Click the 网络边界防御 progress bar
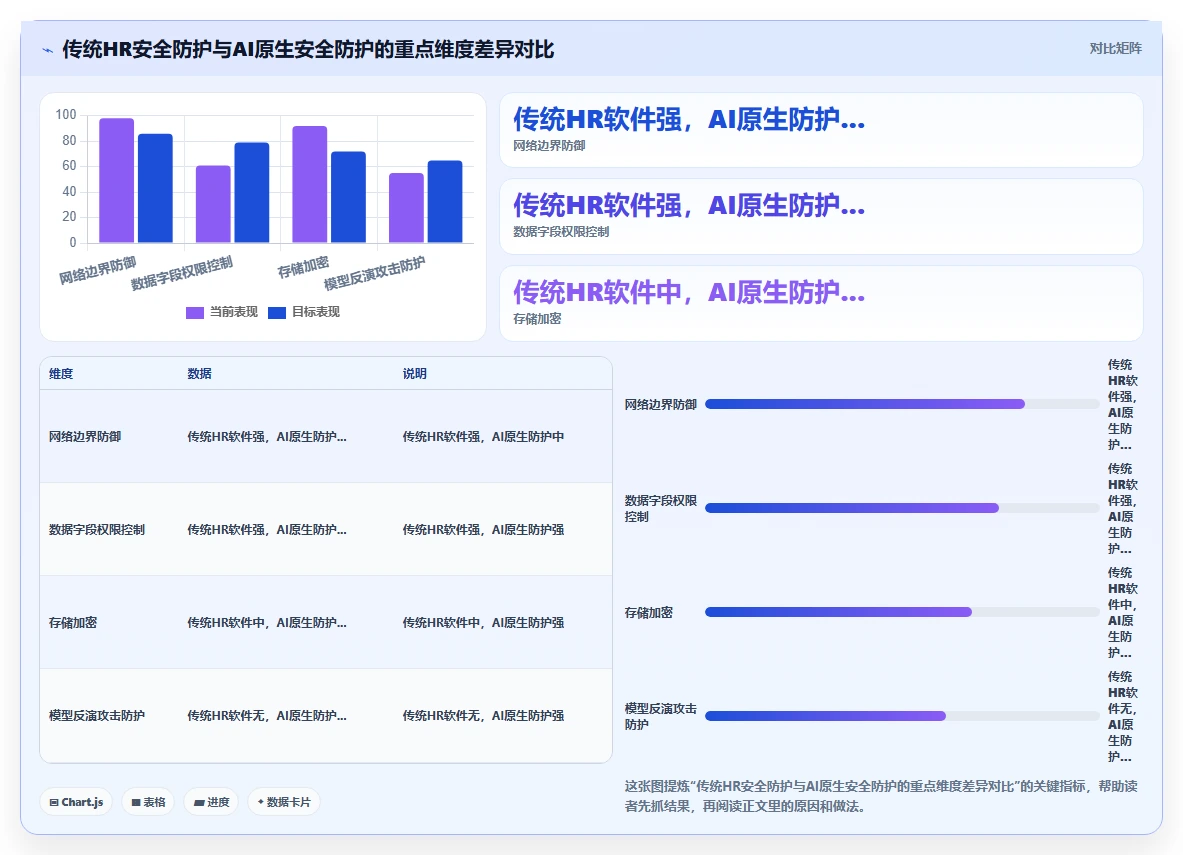This screenshot has width=1183, height=855. tap(902, 404)
